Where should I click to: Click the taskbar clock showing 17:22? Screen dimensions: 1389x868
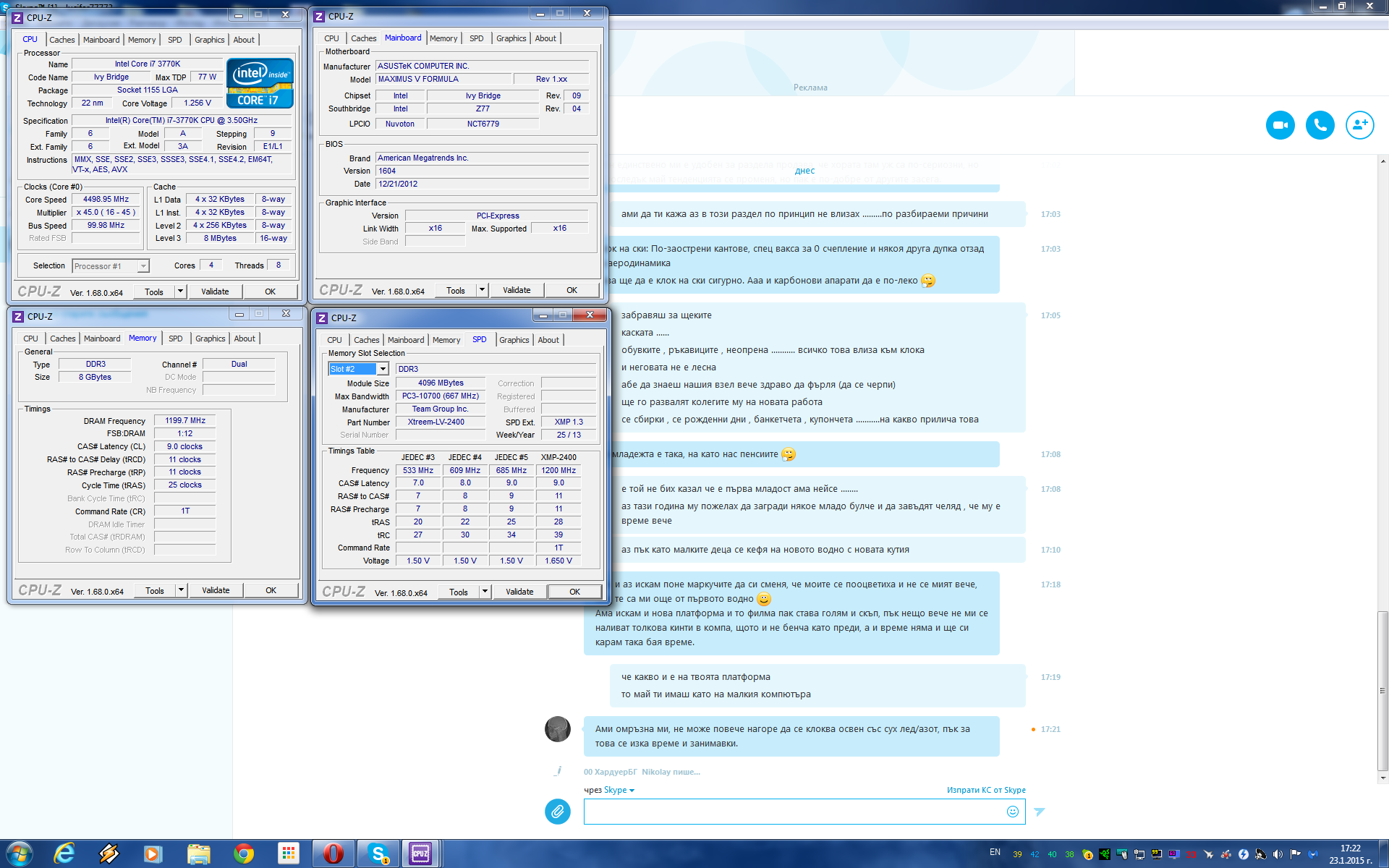[x=1350, y=854]
